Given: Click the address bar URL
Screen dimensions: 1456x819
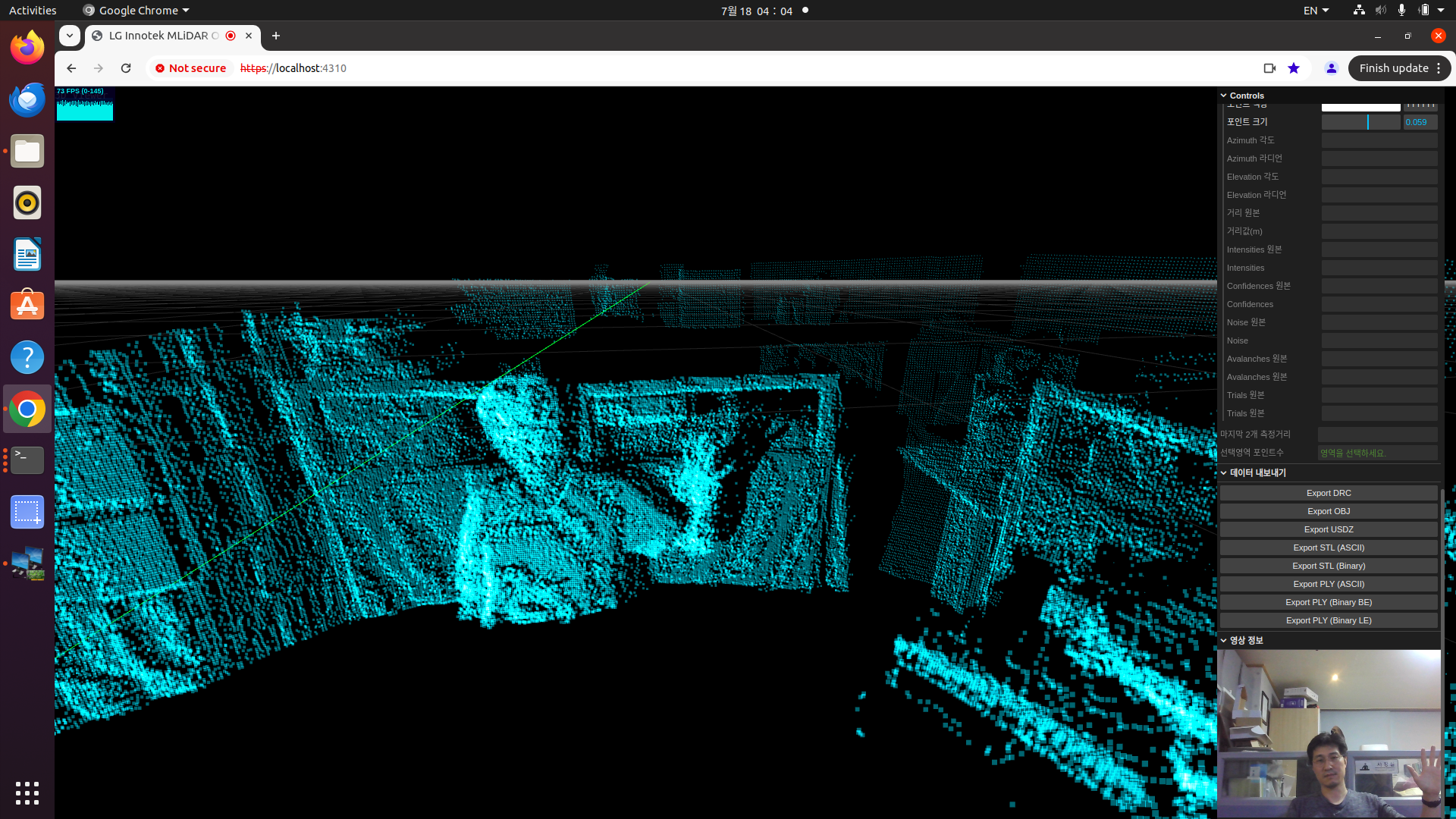Looking at the screenshot, I should 293,68.
